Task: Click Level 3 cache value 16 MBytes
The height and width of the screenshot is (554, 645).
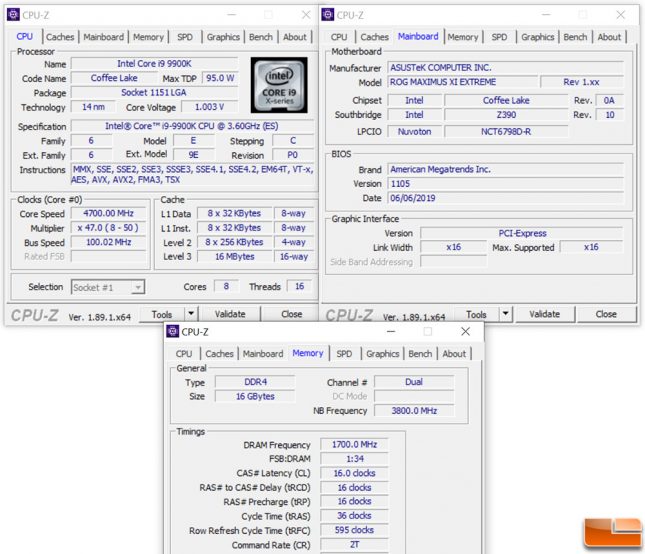Action: 235,257
